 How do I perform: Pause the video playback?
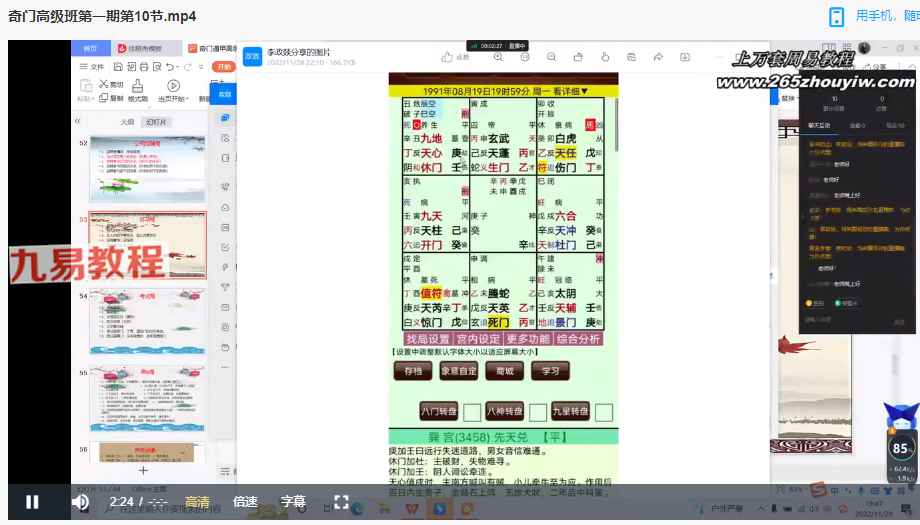[x=32, y=502]
